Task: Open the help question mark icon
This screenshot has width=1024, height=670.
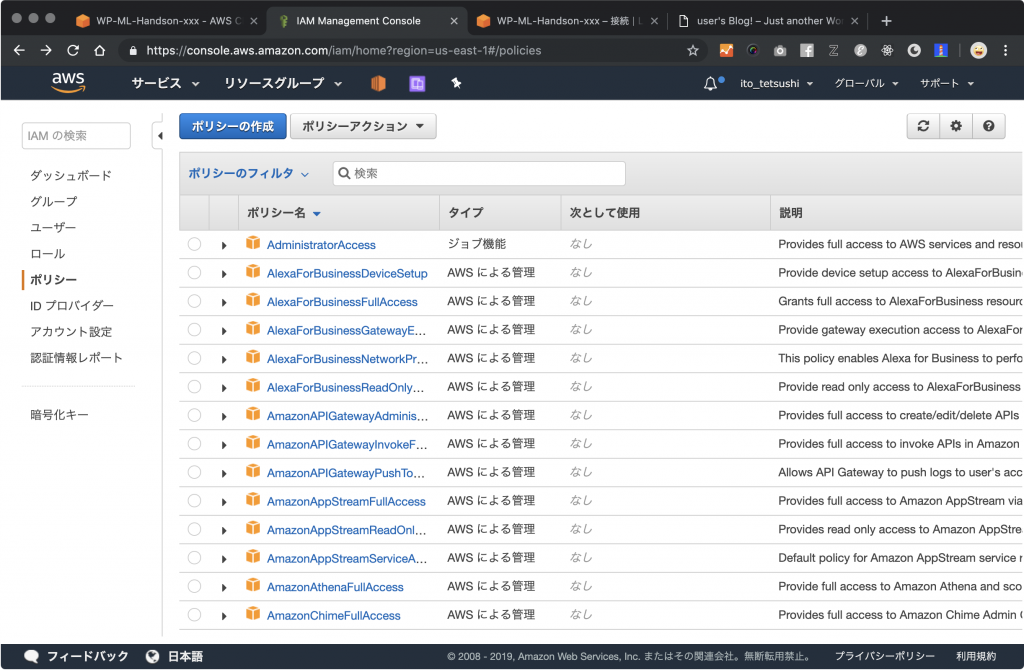Action: point(988,126)
